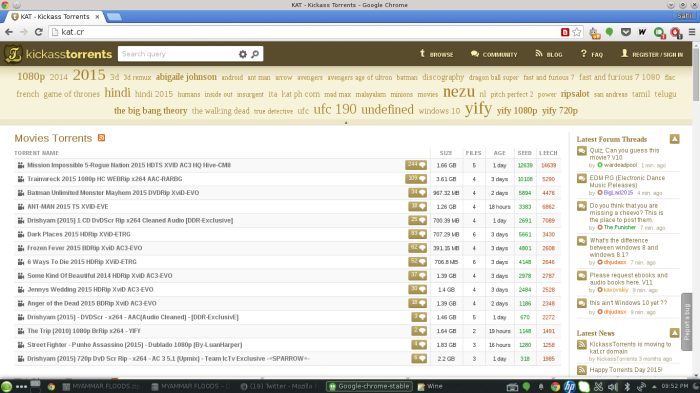Sort torrents by AGE column

pos(499,153)
